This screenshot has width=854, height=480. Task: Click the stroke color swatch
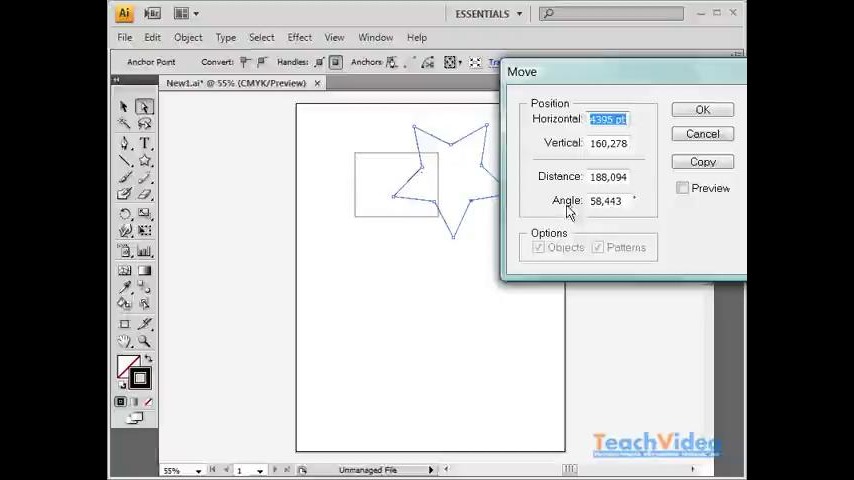pos(139,378)
